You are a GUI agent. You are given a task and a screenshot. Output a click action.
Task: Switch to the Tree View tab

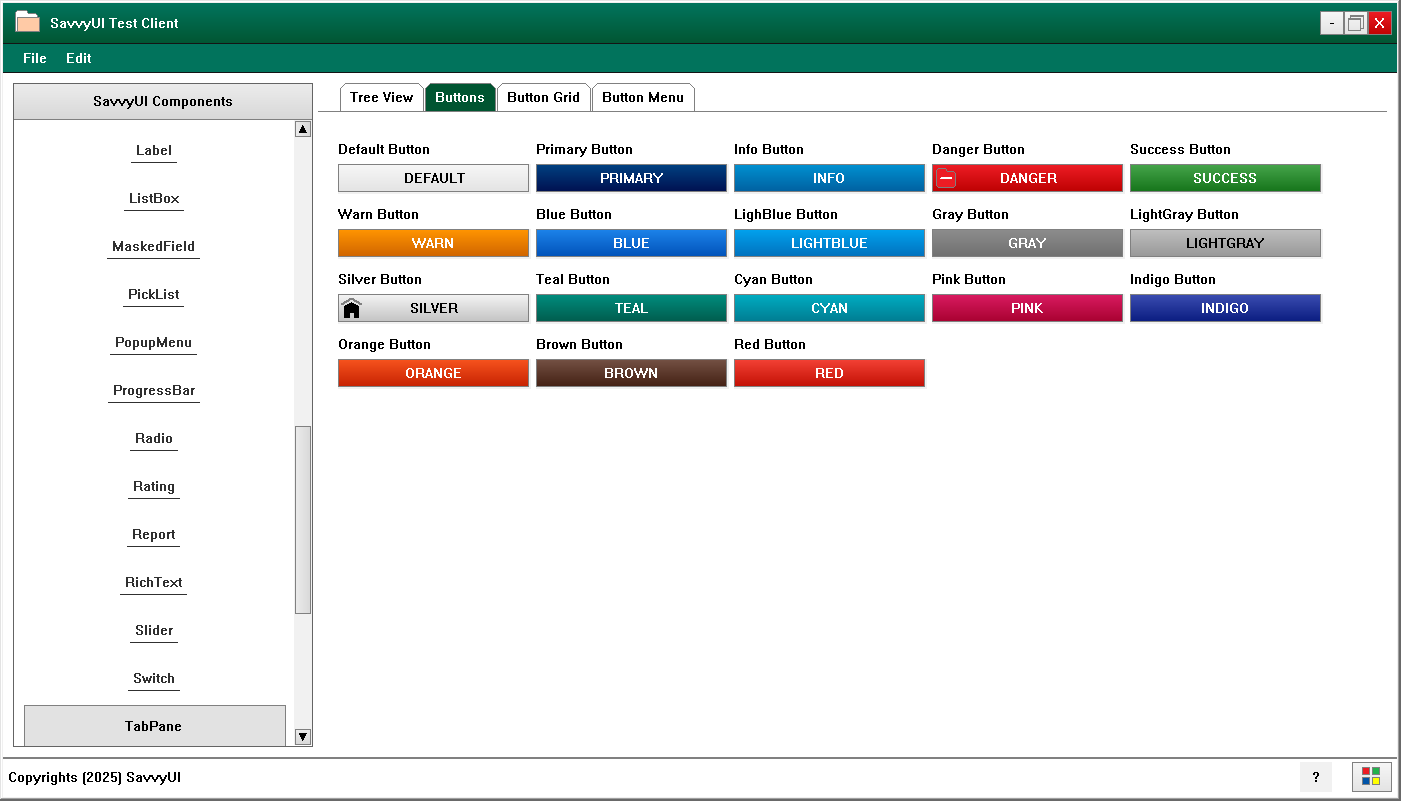pos(381,97)
